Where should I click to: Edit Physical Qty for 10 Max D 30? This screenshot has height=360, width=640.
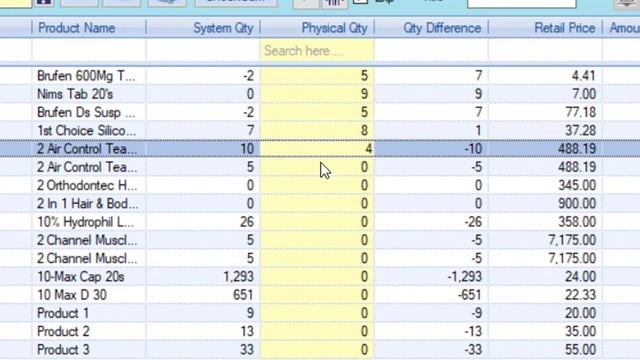[317, 295]
